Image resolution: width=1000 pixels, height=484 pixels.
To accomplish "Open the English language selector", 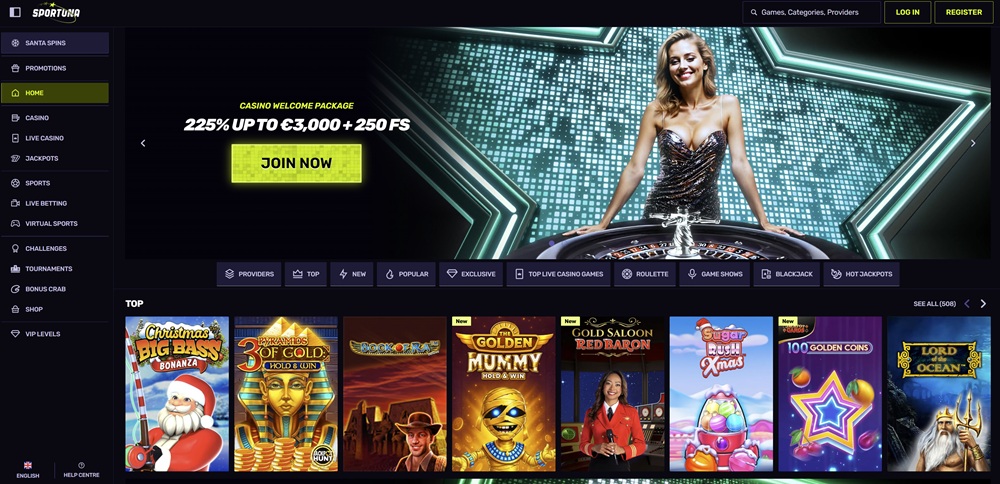I will click(x=27, y=470).
